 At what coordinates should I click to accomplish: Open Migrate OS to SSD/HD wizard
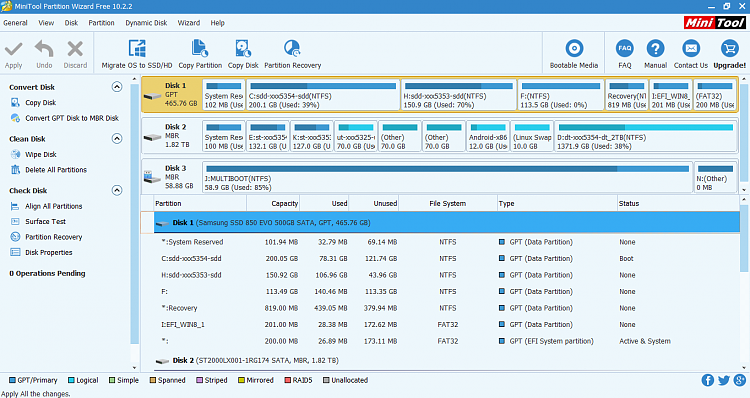point(137,55)
